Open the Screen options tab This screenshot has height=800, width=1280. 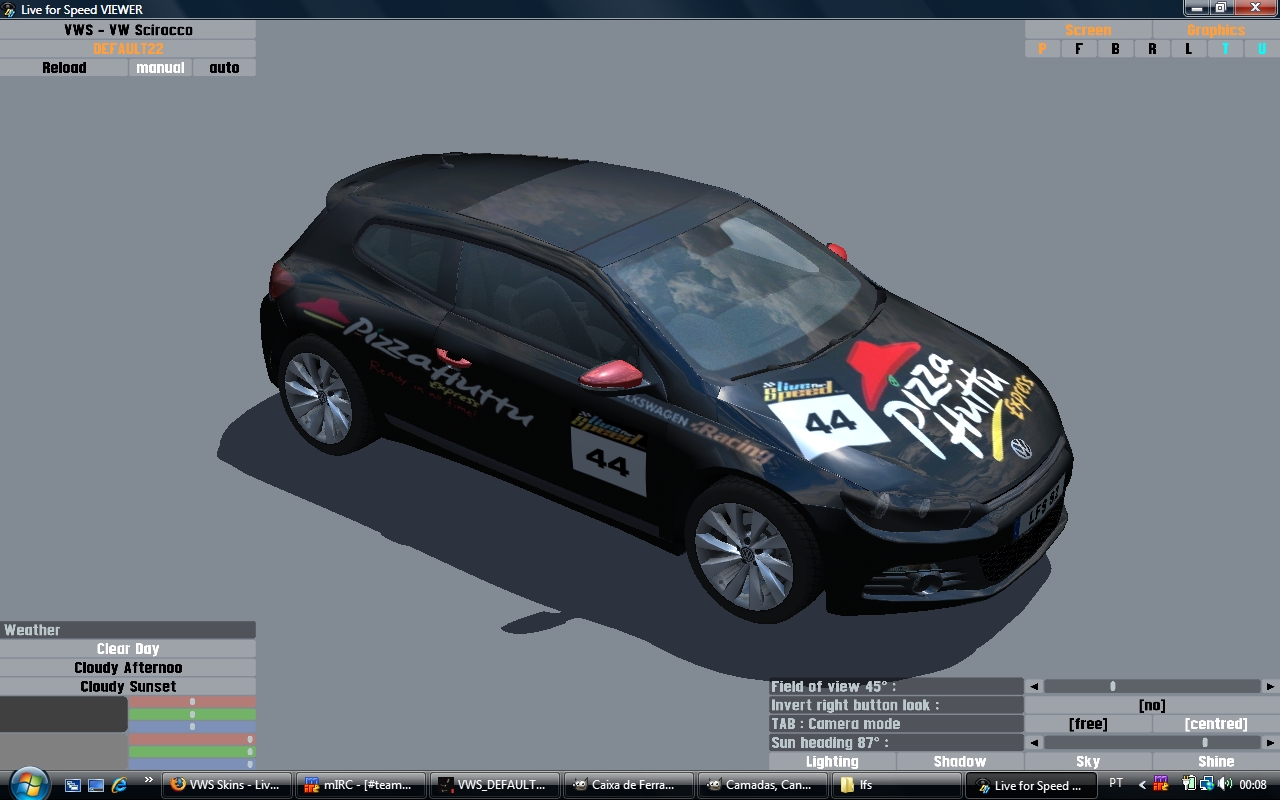1088,30
